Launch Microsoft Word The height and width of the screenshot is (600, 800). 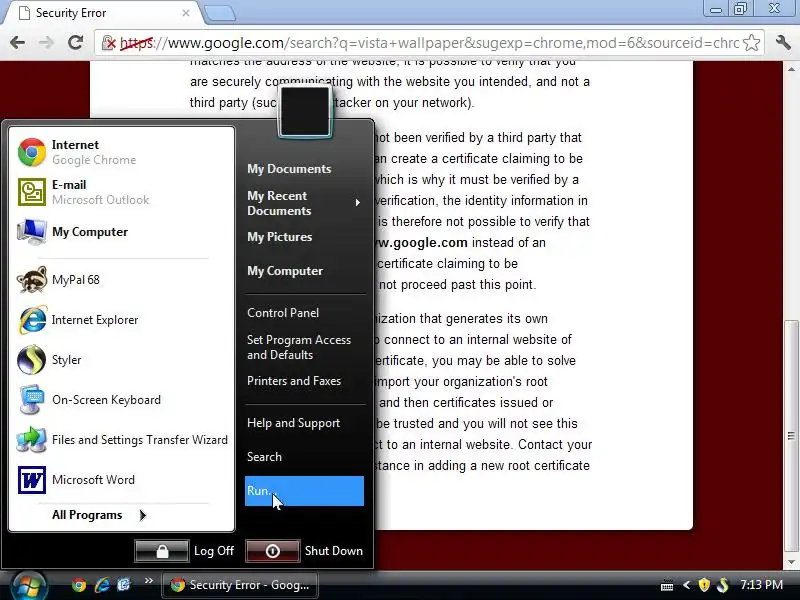[121, 480]
